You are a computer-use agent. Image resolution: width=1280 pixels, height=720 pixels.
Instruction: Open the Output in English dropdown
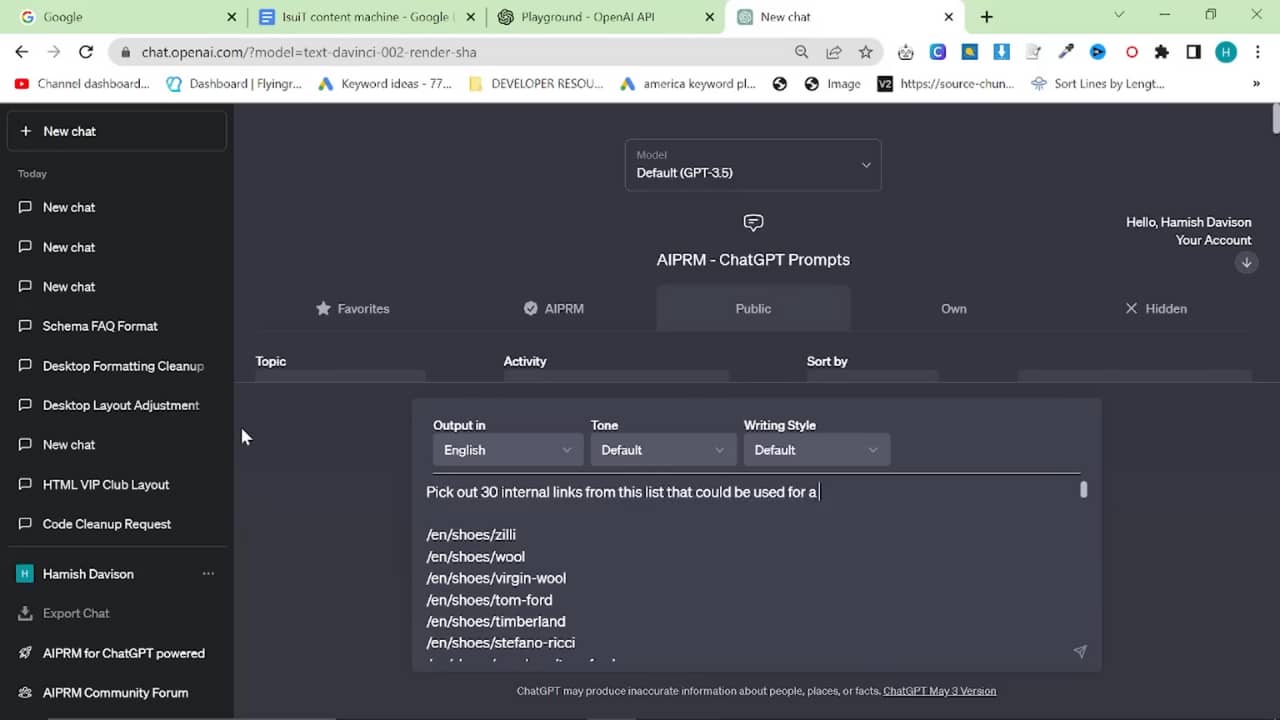[x=508, y=450]
